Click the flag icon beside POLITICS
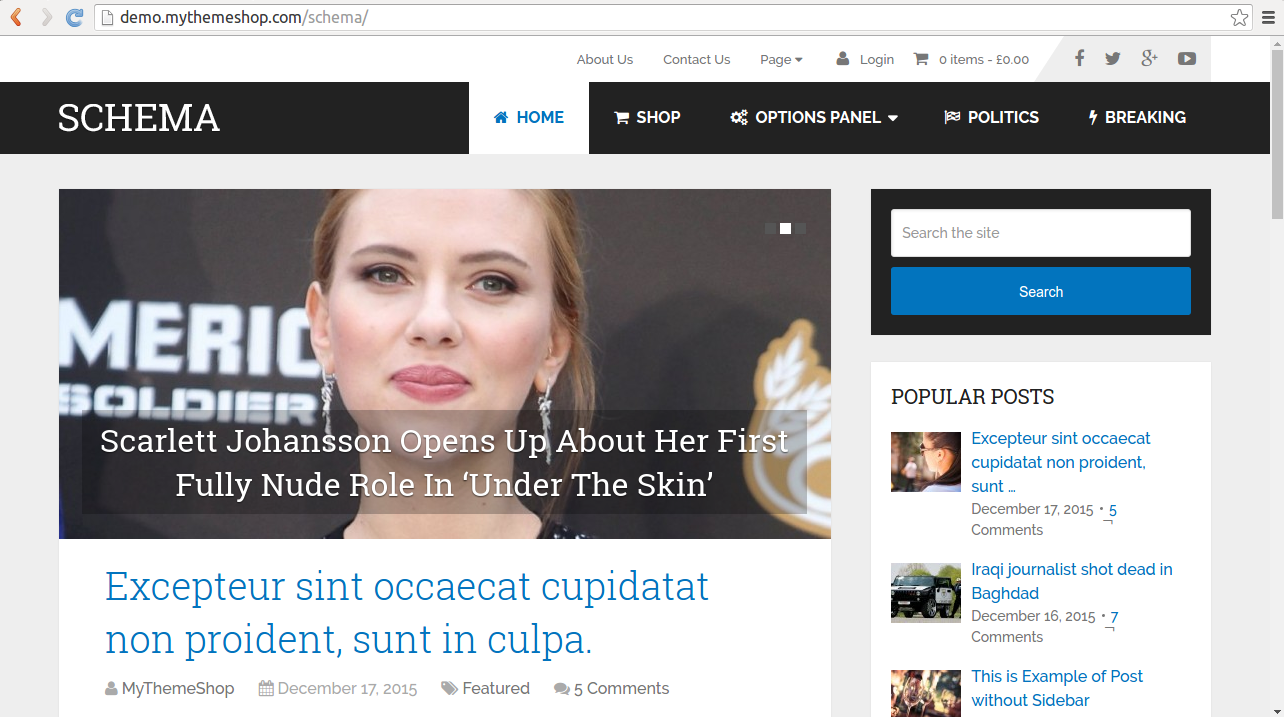 pyautogui.click(x=952, y=117)
